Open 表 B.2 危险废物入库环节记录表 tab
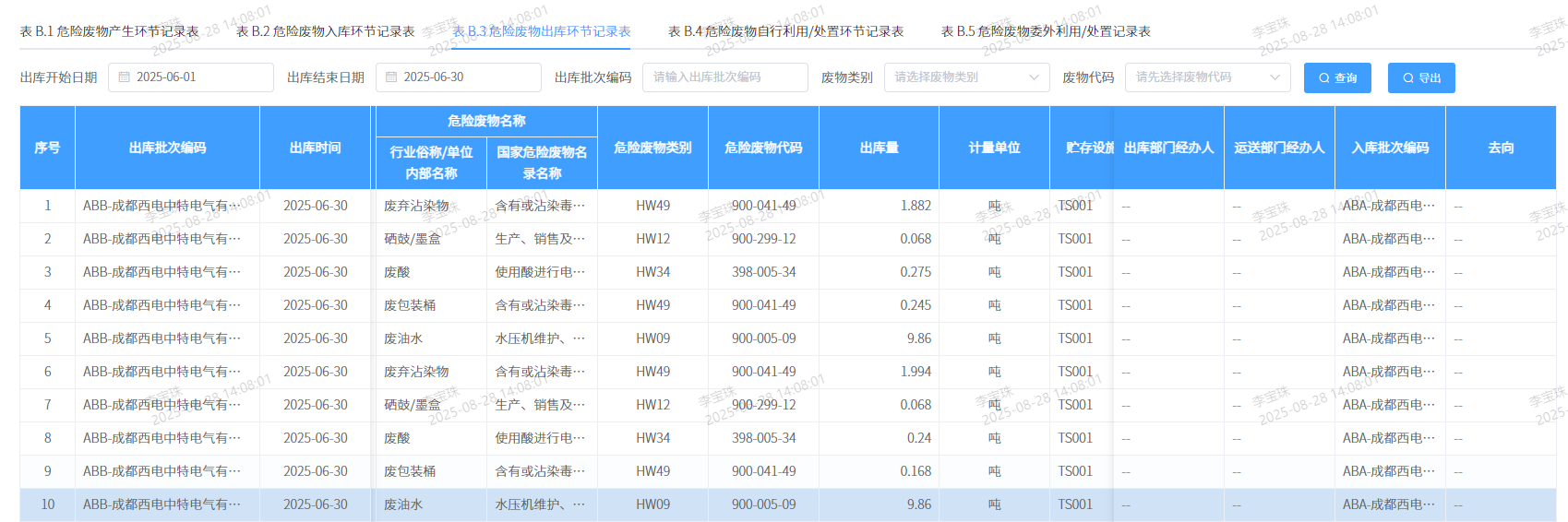The image size is (1568, 522). pos(326,31)
